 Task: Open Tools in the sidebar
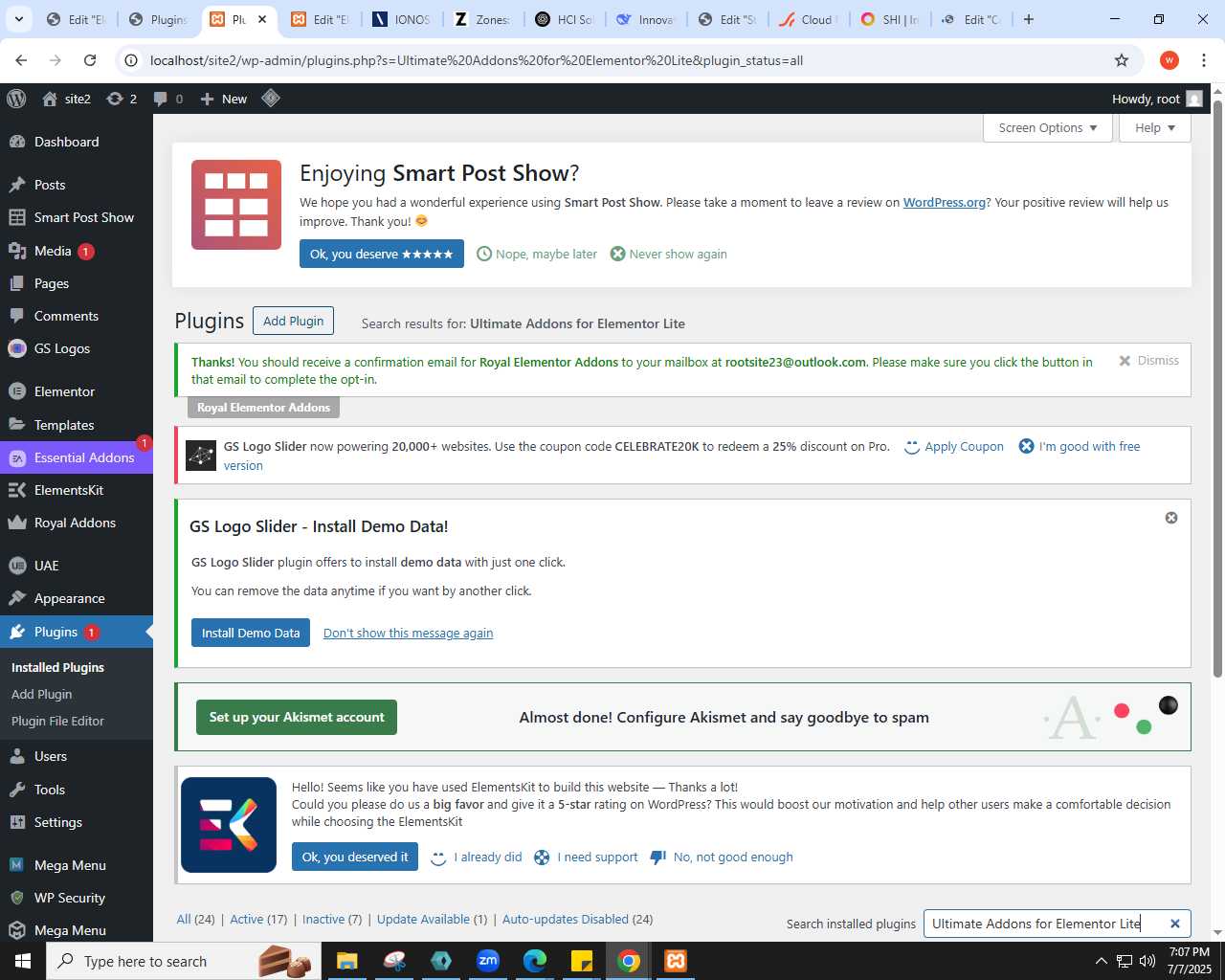pyautogui.click(x=77, y=790)
